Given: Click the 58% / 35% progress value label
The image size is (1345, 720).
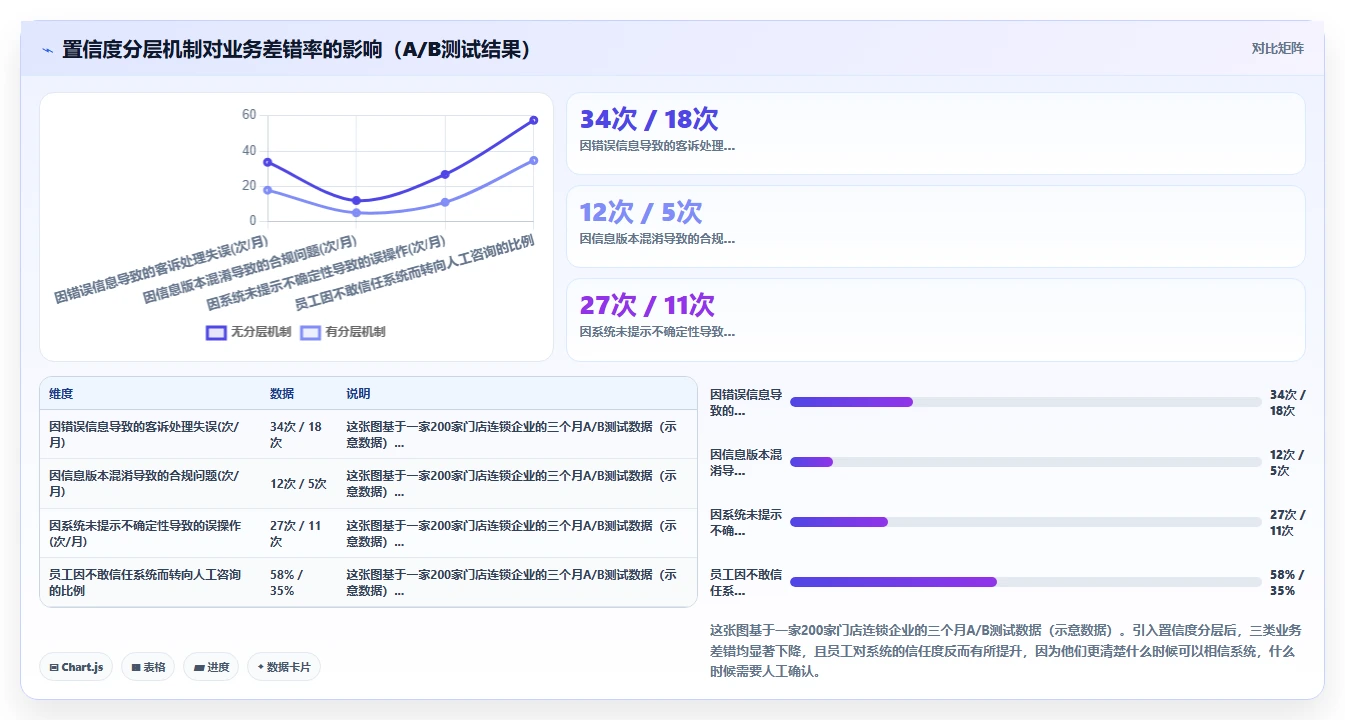Looking at the screenshot, I should pos(1287,582).
